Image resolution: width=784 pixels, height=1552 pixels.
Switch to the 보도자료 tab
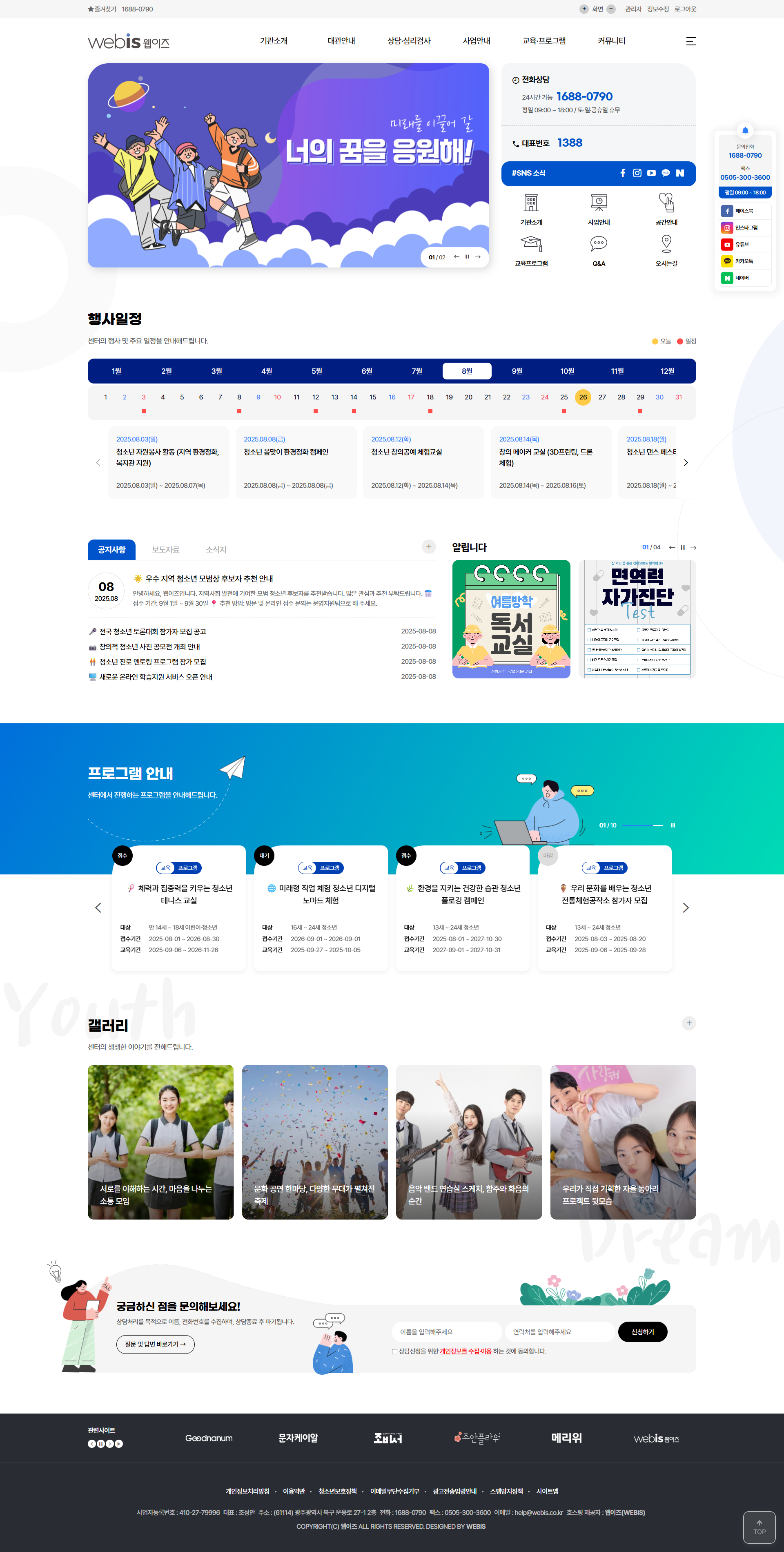click(166, 549)
